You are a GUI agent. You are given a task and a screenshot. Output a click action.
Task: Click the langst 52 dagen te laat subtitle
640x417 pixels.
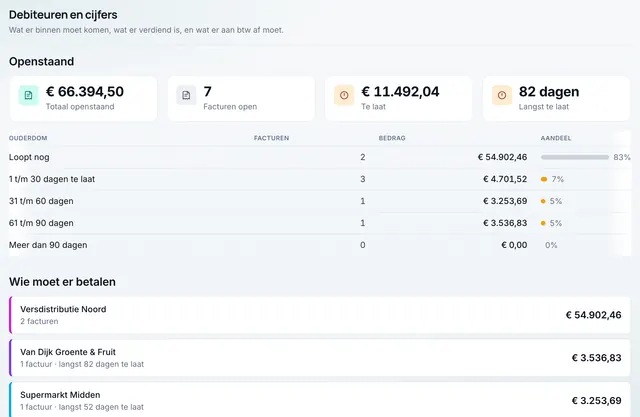click(101, 407)
